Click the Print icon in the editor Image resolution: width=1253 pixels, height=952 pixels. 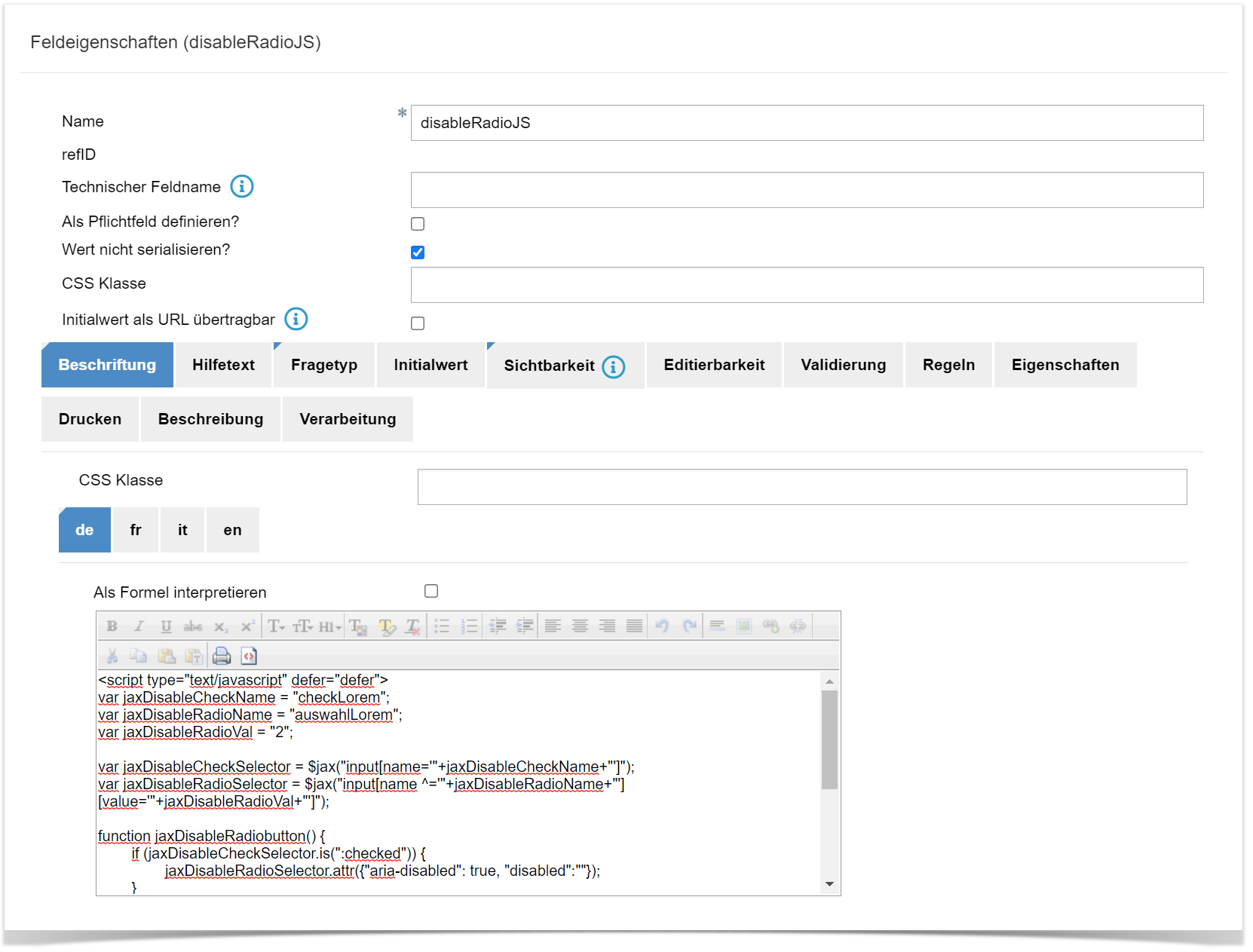(x=222, y=656)
